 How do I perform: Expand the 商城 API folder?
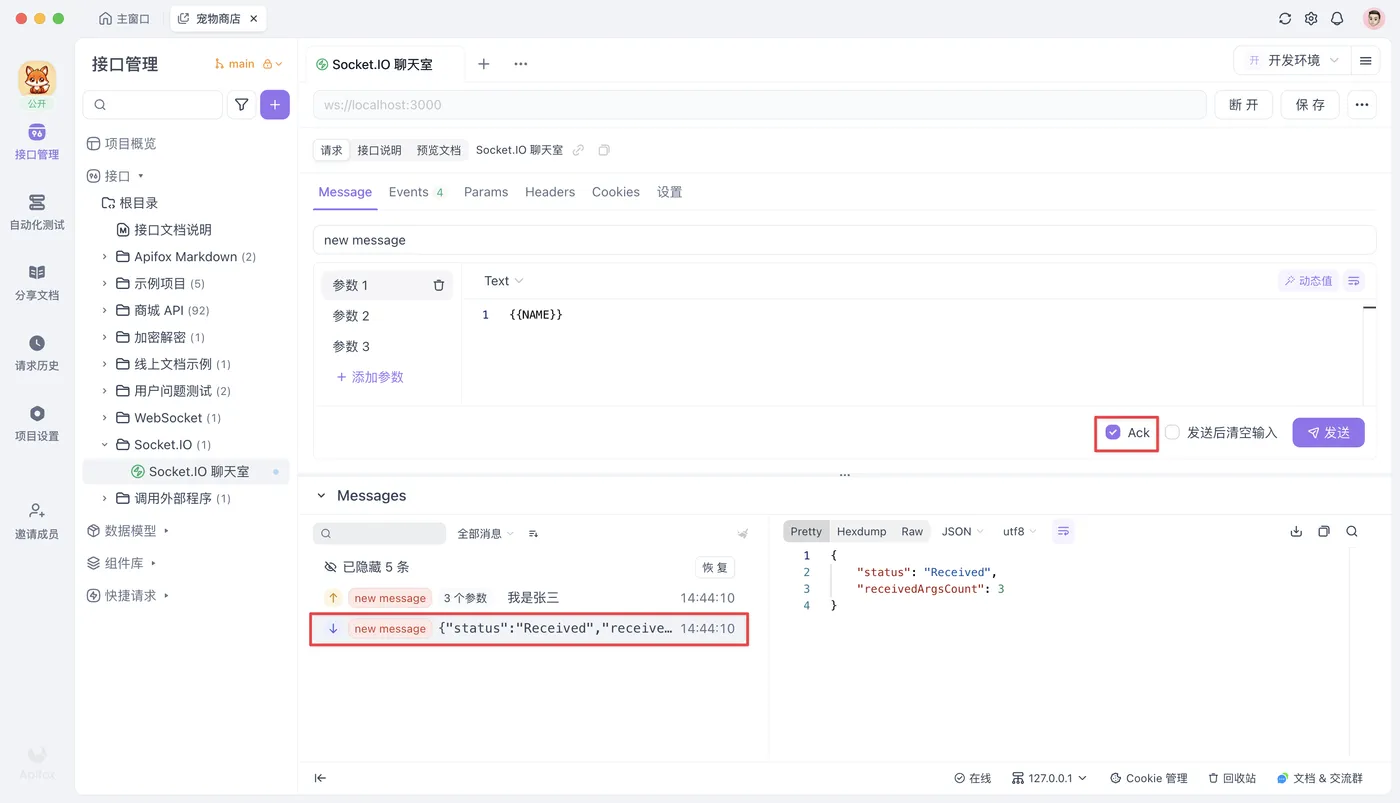[105, 310]
